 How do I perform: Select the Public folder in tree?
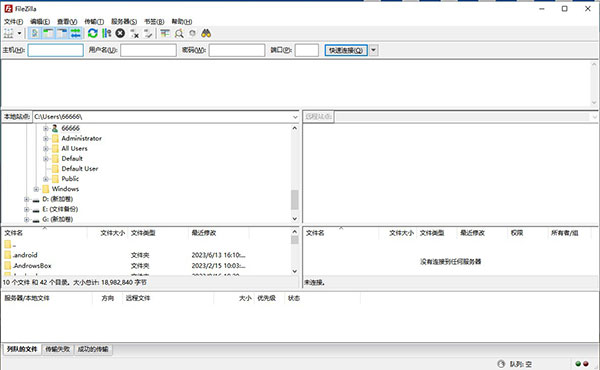point(70,179)
